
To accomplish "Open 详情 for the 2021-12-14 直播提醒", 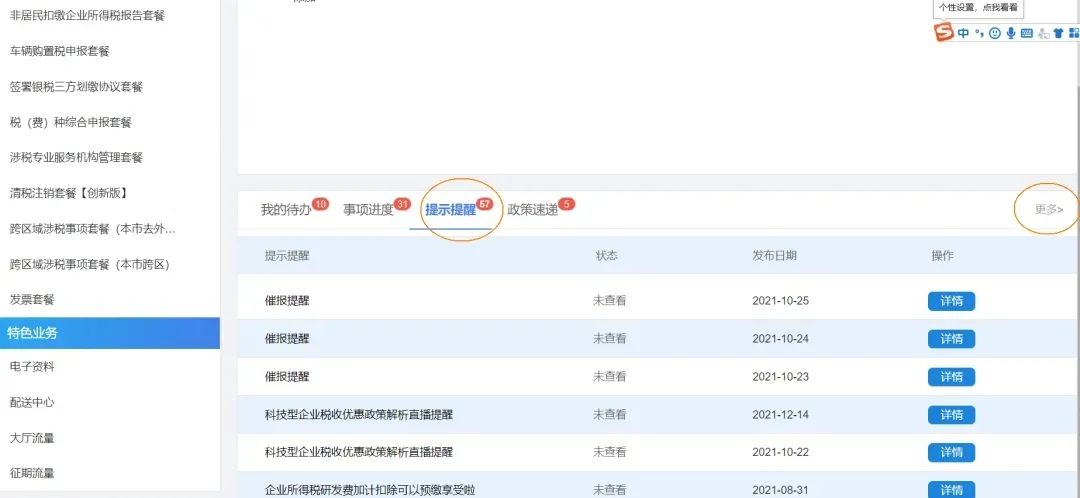I will (x=951, y=415).
